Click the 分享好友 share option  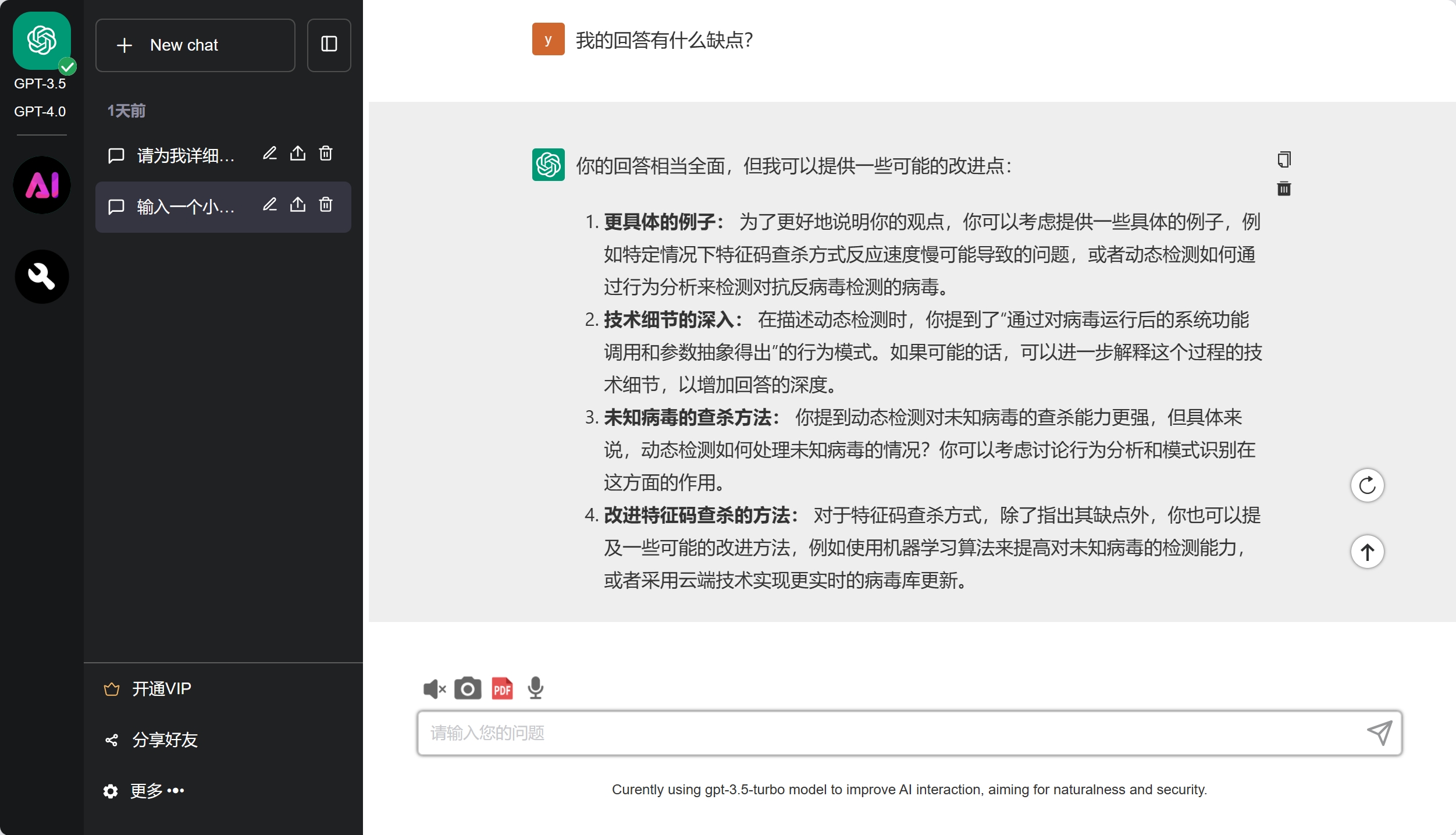[x=165, y=740]
